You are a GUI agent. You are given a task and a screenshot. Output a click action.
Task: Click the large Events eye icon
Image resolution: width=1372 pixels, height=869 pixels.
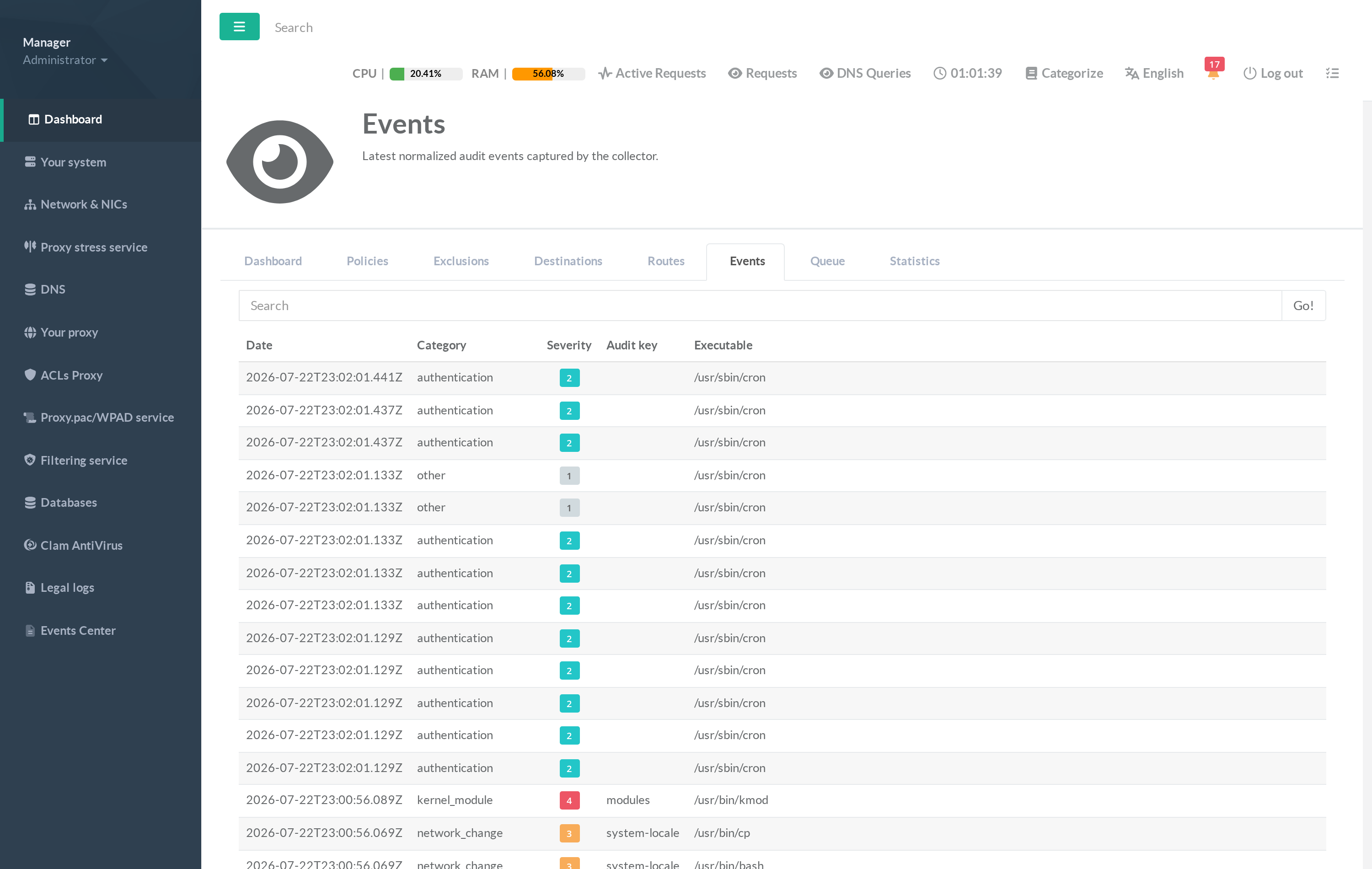click(280, 162)
